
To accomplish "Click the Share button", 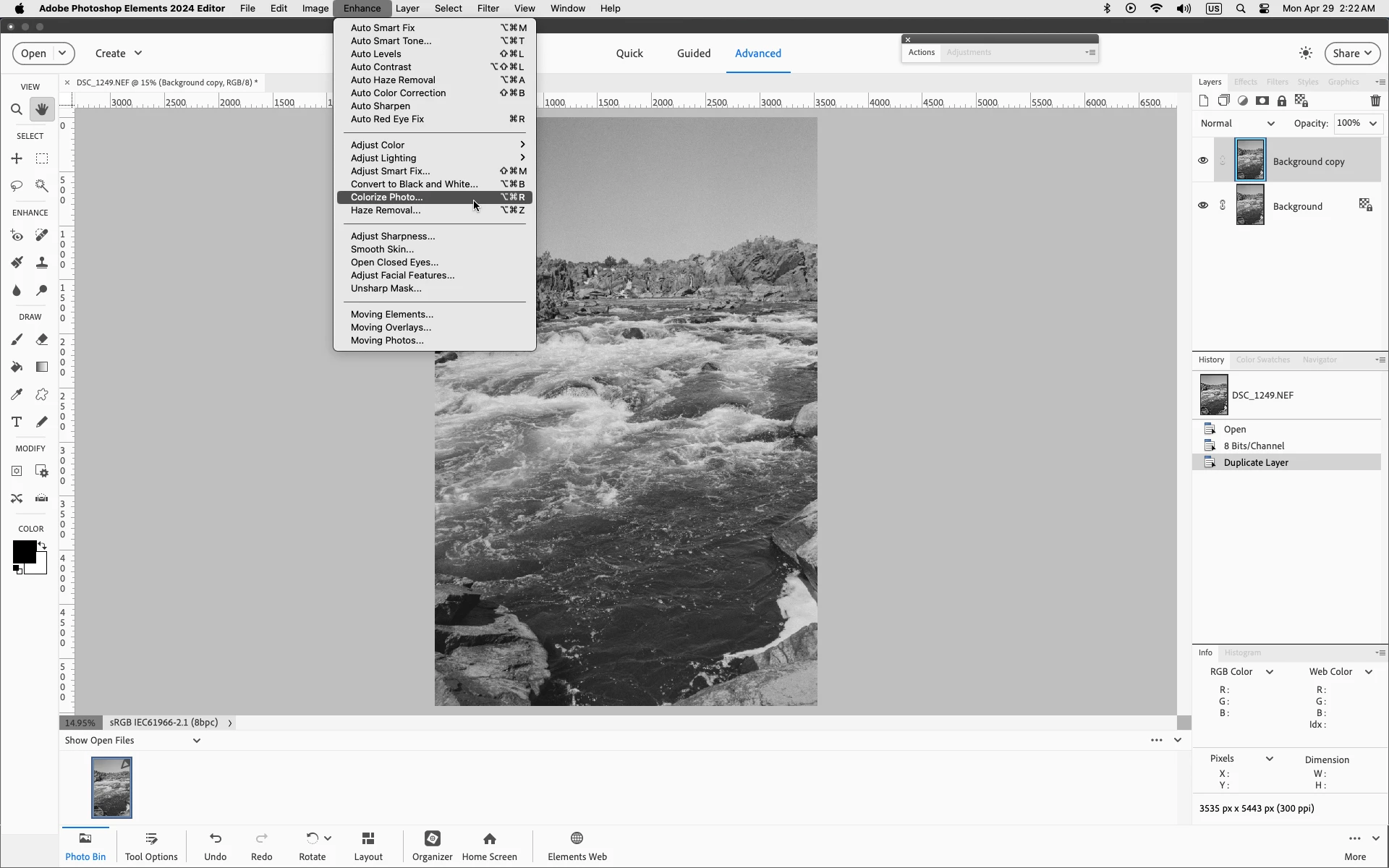I will (x=1351, y=54).
